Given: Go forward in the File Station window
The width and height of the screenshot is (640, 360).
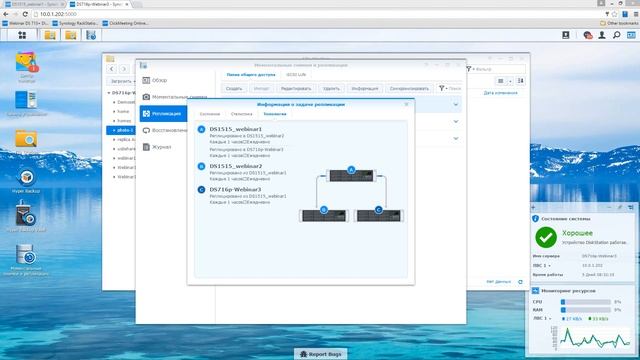Looking at the screenshot, I should (124, 69).
